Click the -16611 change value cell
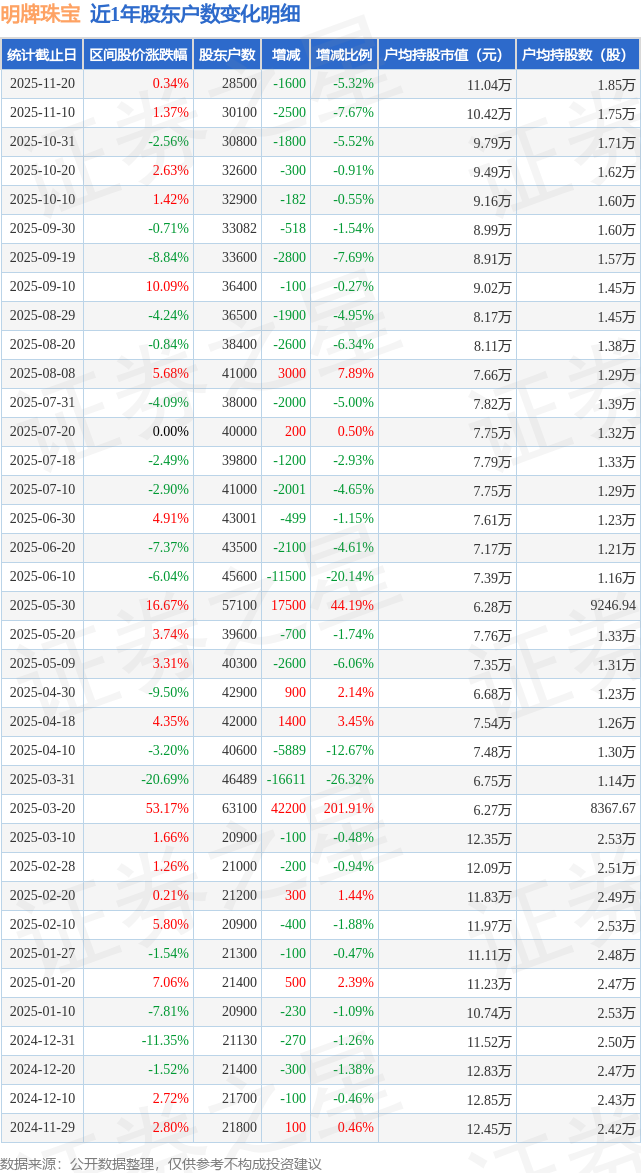The image size is (641, 1173). pos(286,780)
